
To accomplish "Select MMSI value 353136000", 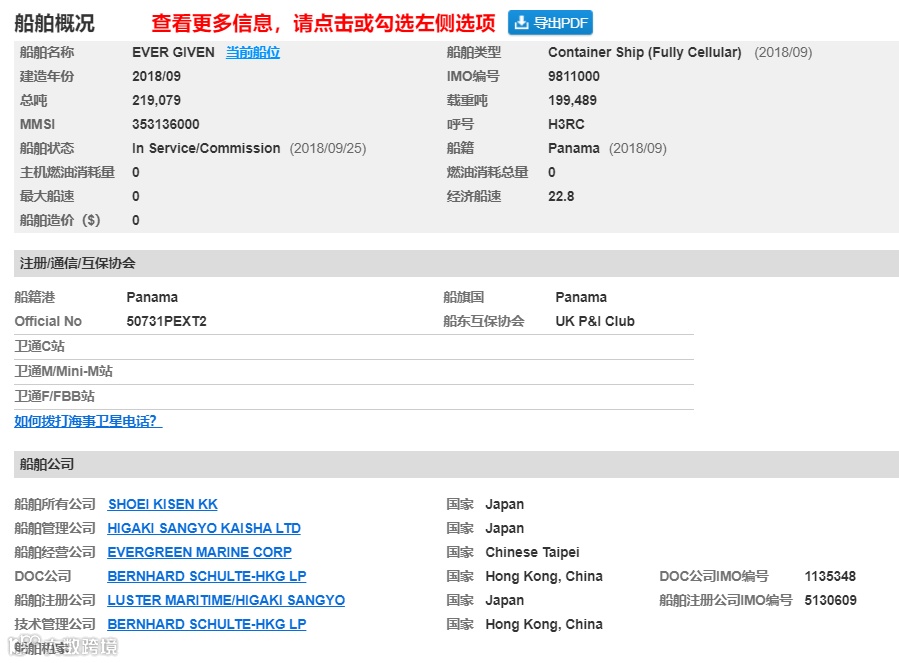I will (166, 124).
